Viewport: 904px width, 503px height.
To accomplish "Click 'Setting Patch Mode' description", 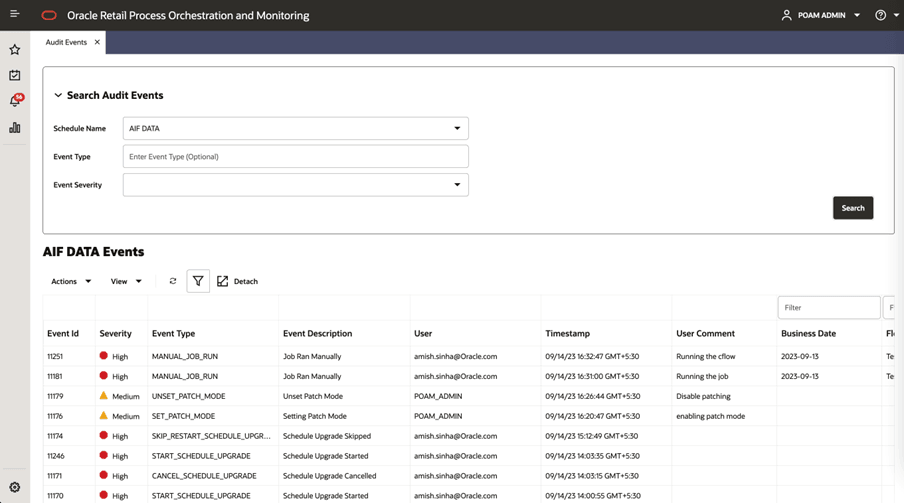I will [315, 416].
